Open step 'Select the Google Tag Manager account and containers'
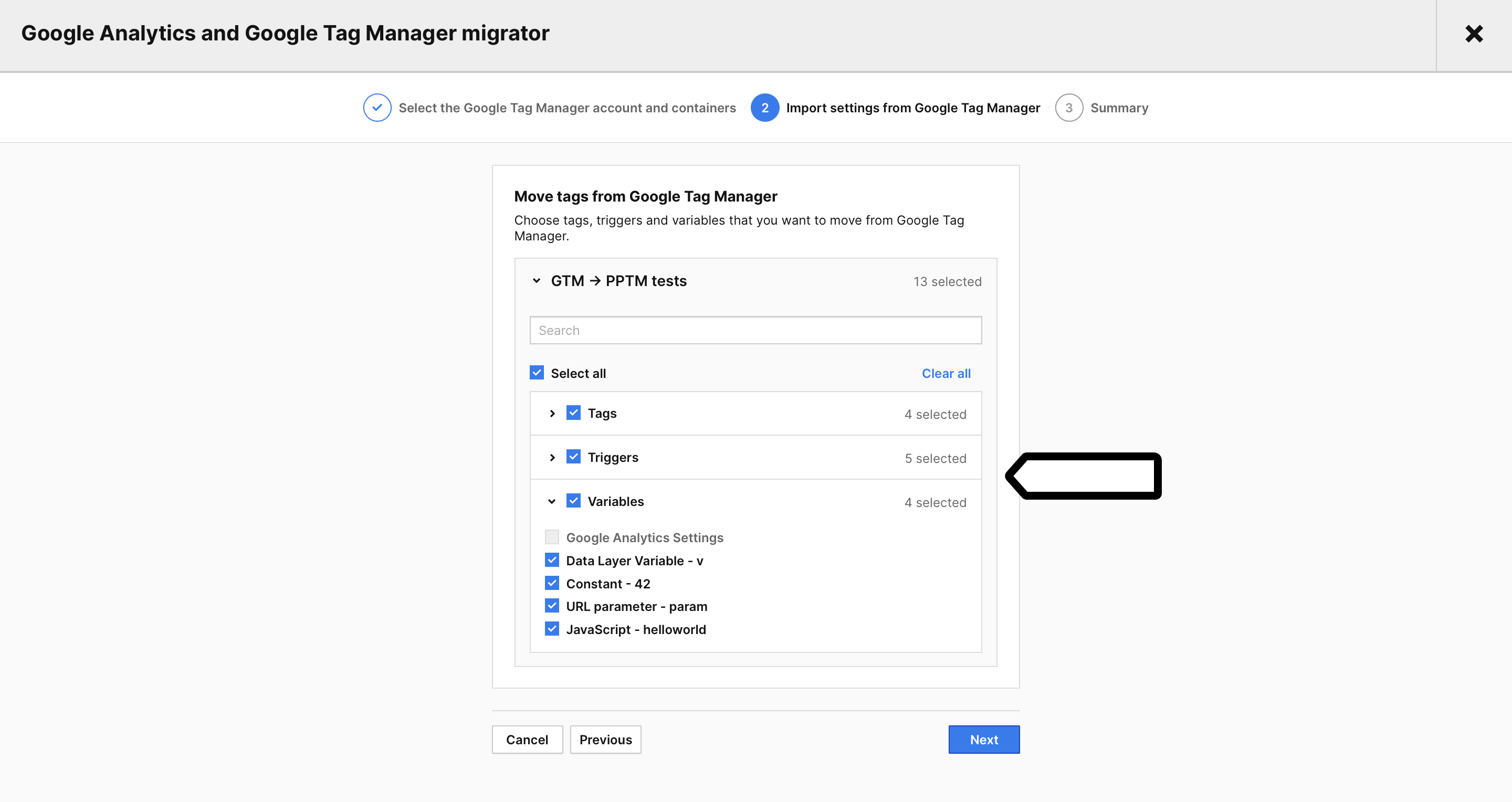The width and height of the screenshot is (1512, 802). 567,108
